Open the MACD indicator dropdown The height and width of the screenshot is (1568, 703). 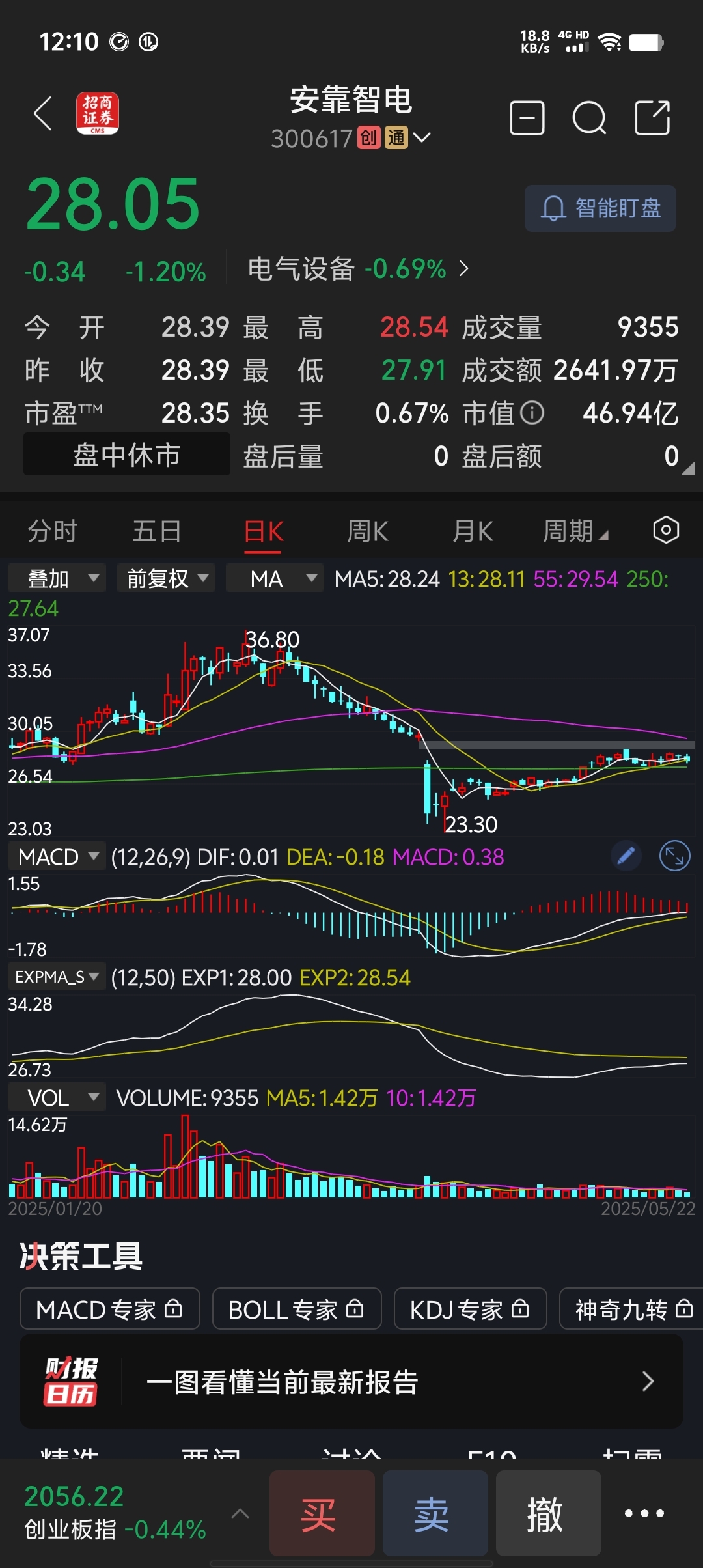pyautogui.click(x=57, y=857)
